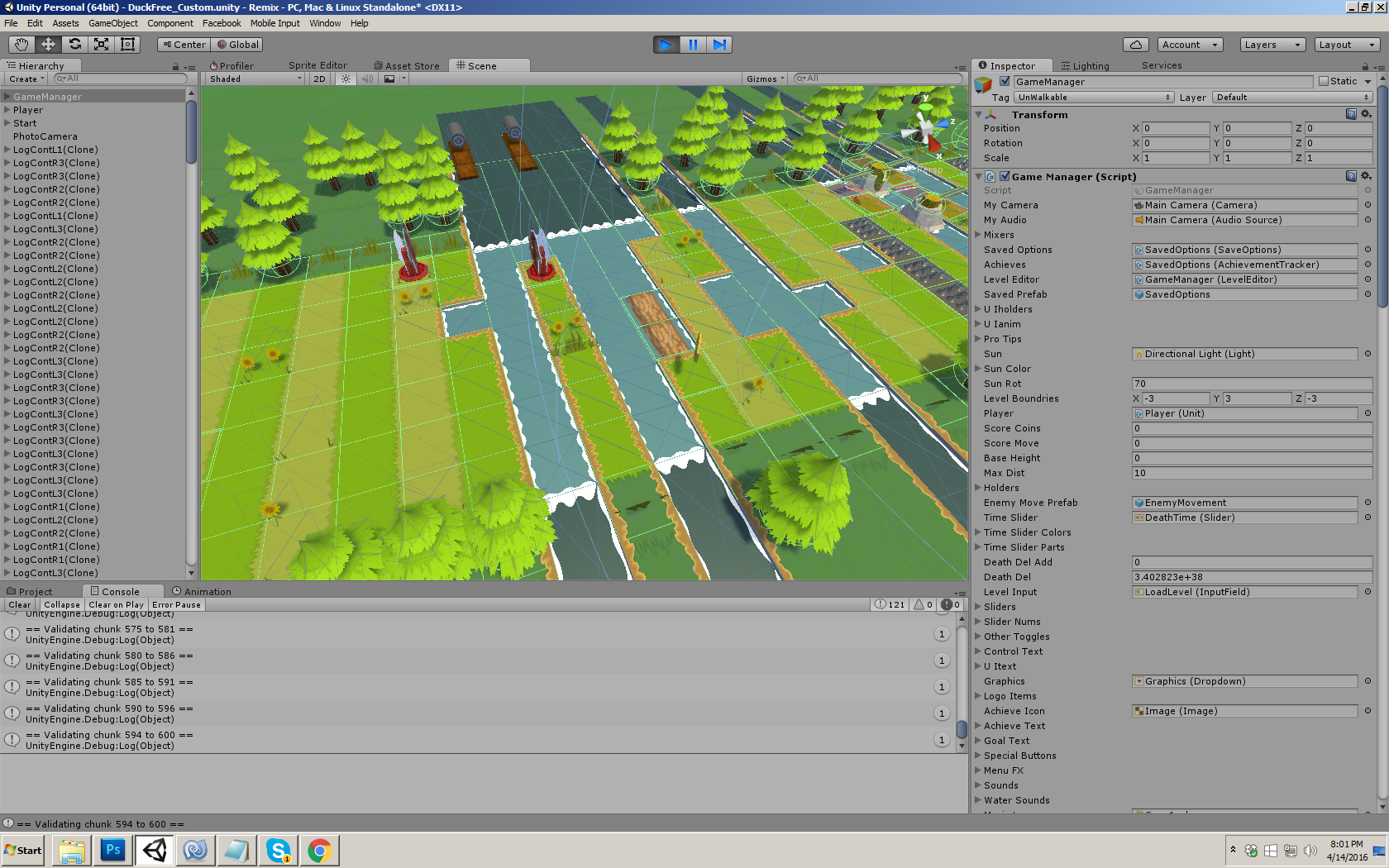Open object picker for My Camera
Viewport: 1389px width, 868px height.
pos(1368,205)
